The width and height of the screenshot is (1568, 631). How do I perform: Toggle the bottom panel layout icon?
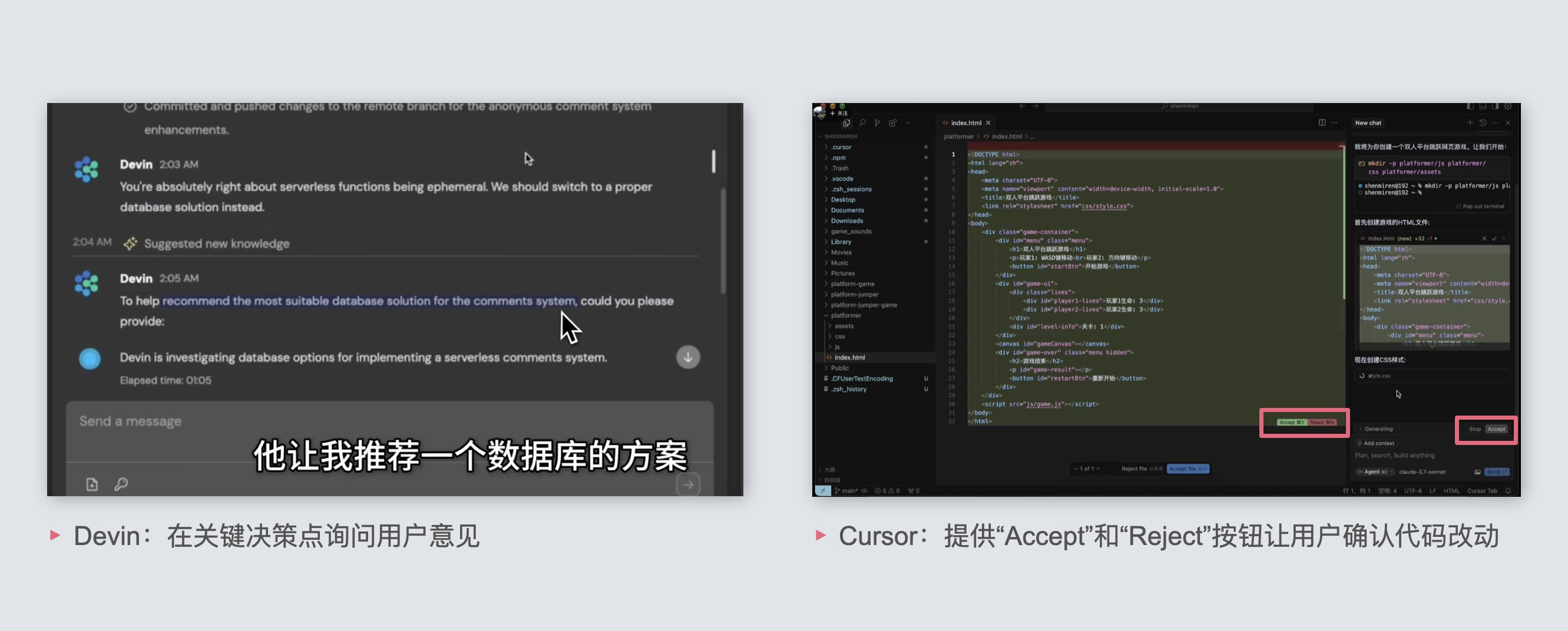click(1483, 107)
